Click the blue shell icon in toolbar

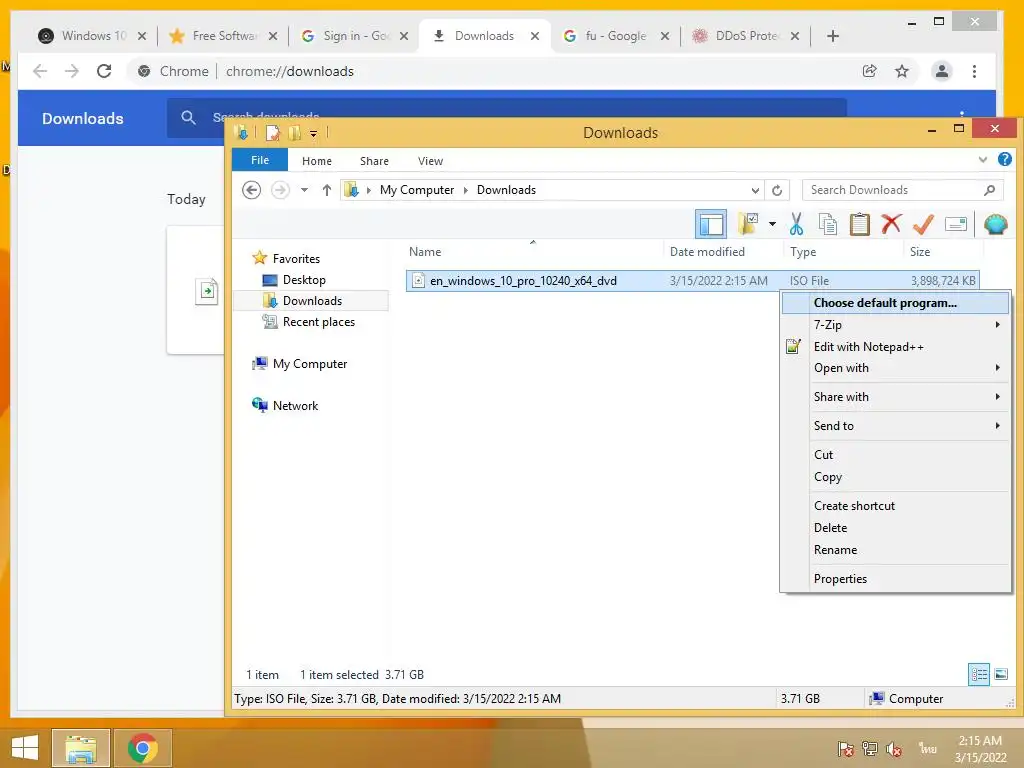click(995, 225)
